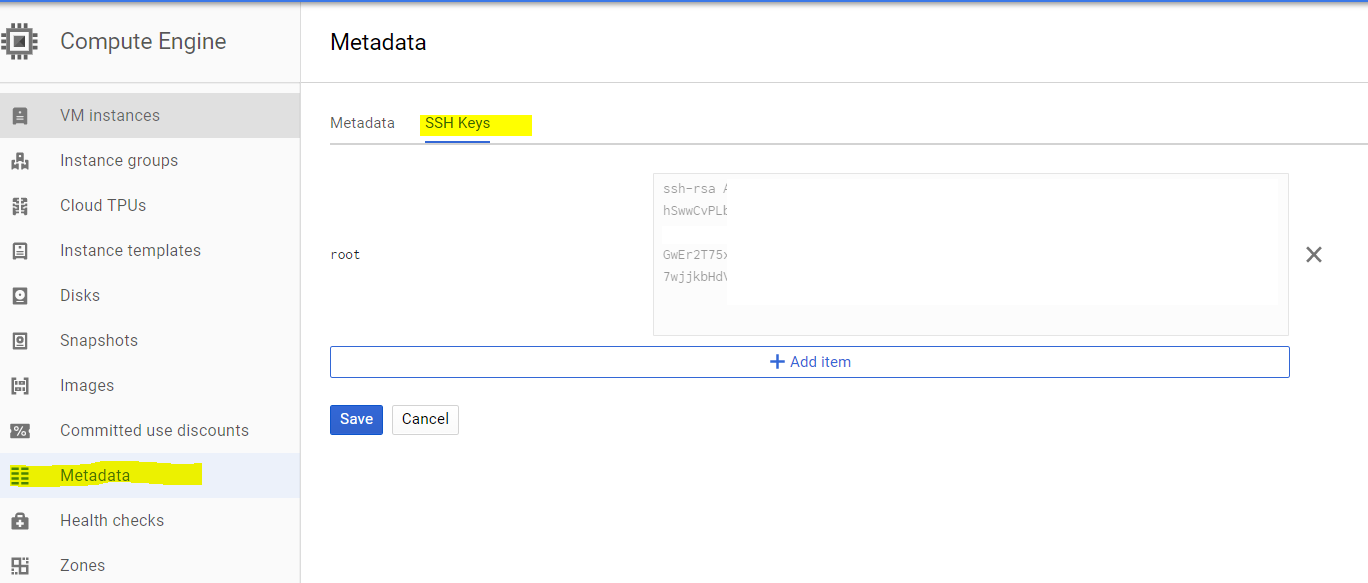The width and height of the screenshot is (1368, 583).
Task: Click the Metadata sidebar icon
Action: tap(20, 476)
